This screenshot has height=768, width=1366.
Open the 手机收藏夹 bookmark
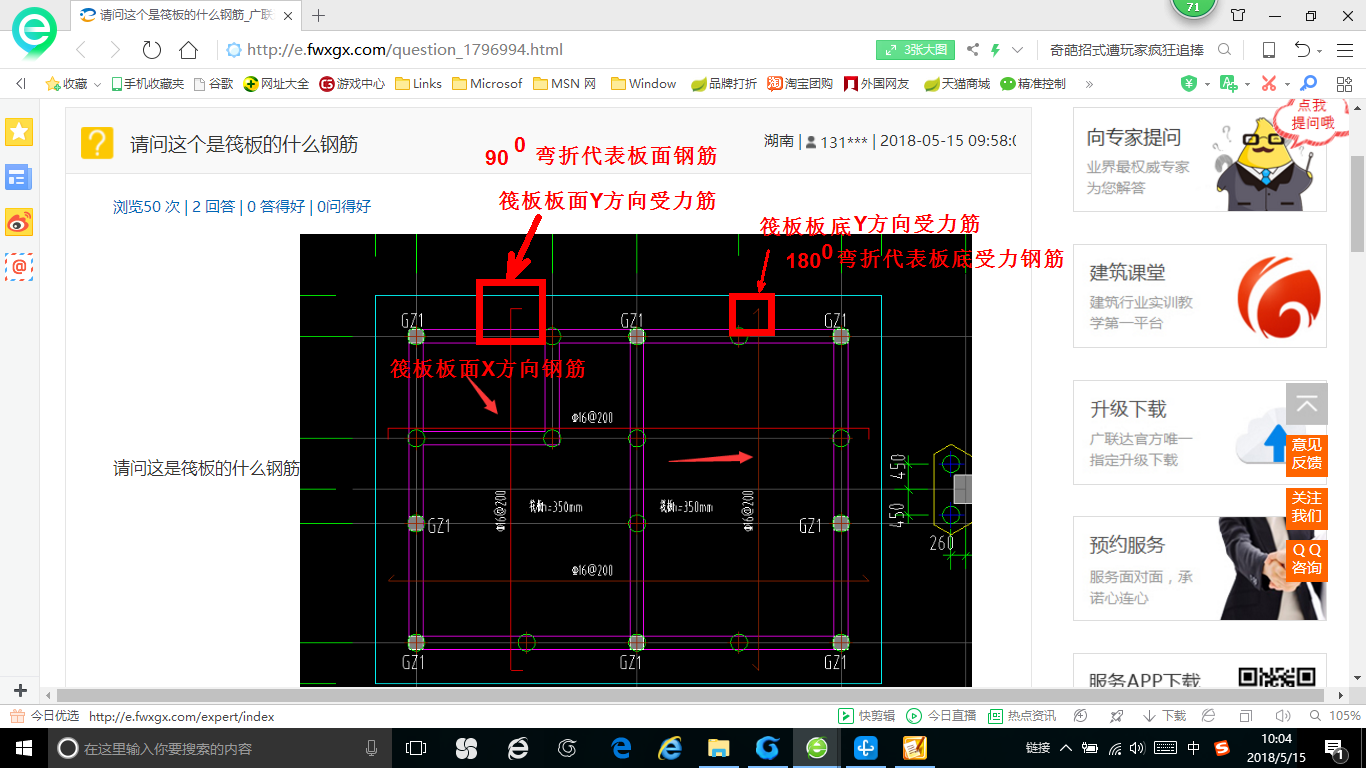(x=147, y=84)
